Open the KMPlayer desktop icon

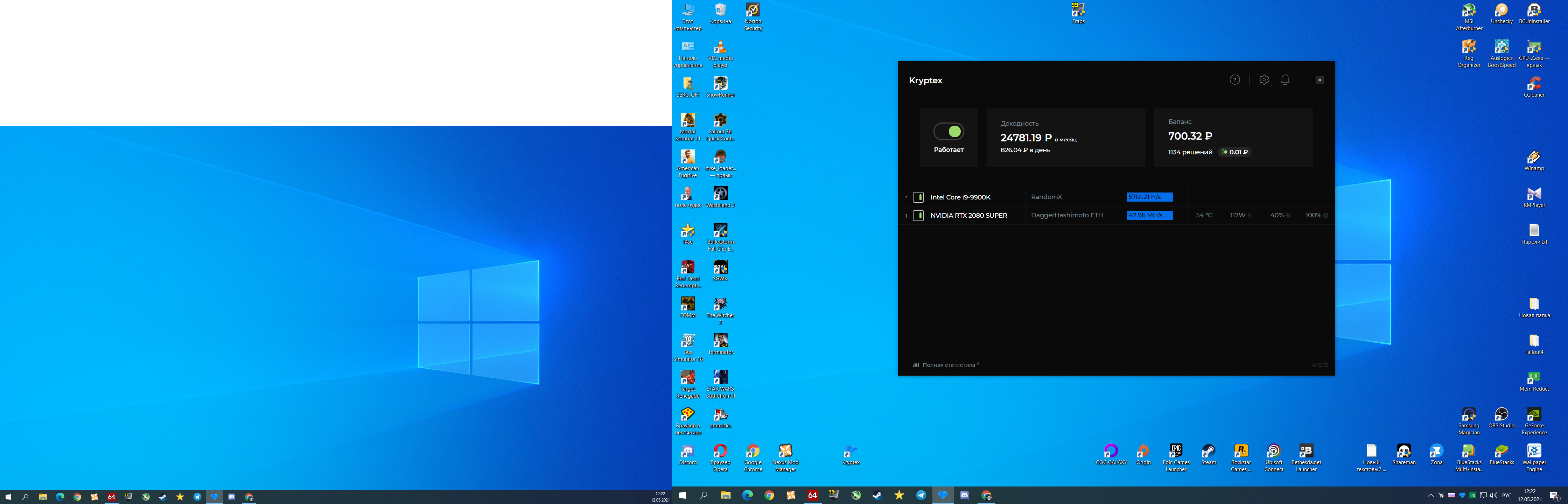1534,197
